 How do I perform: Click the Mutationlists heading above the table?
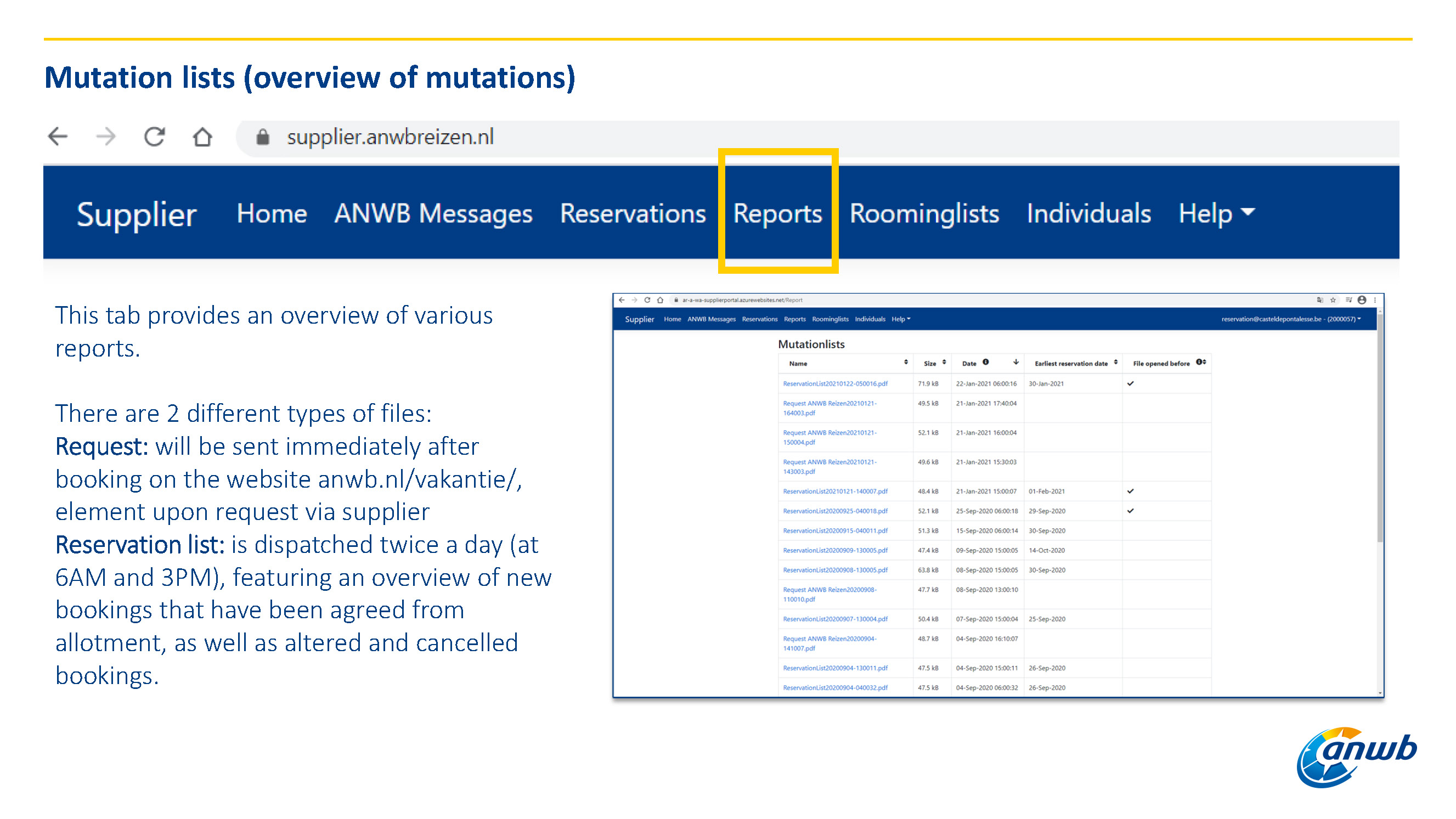[x=811, y=344]
